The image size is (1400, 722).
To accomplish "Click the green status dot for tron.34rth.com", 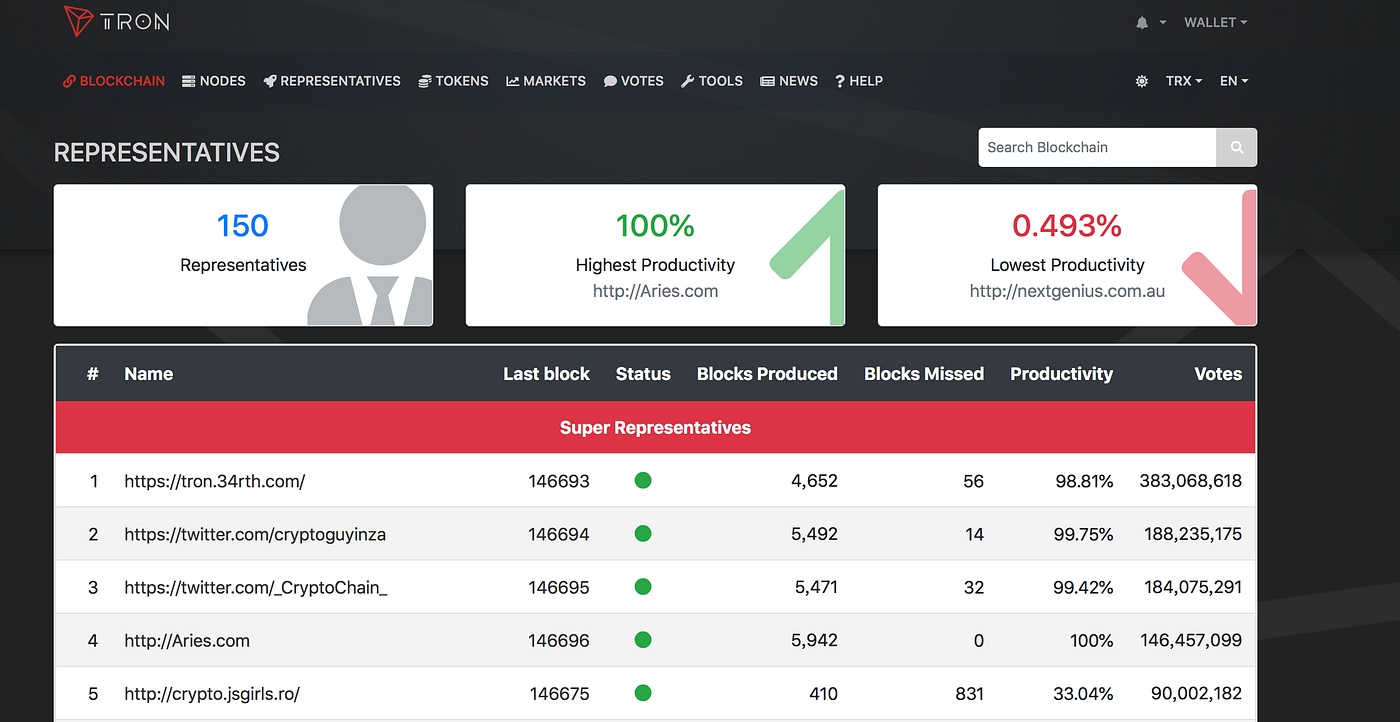I will (643, 480).
